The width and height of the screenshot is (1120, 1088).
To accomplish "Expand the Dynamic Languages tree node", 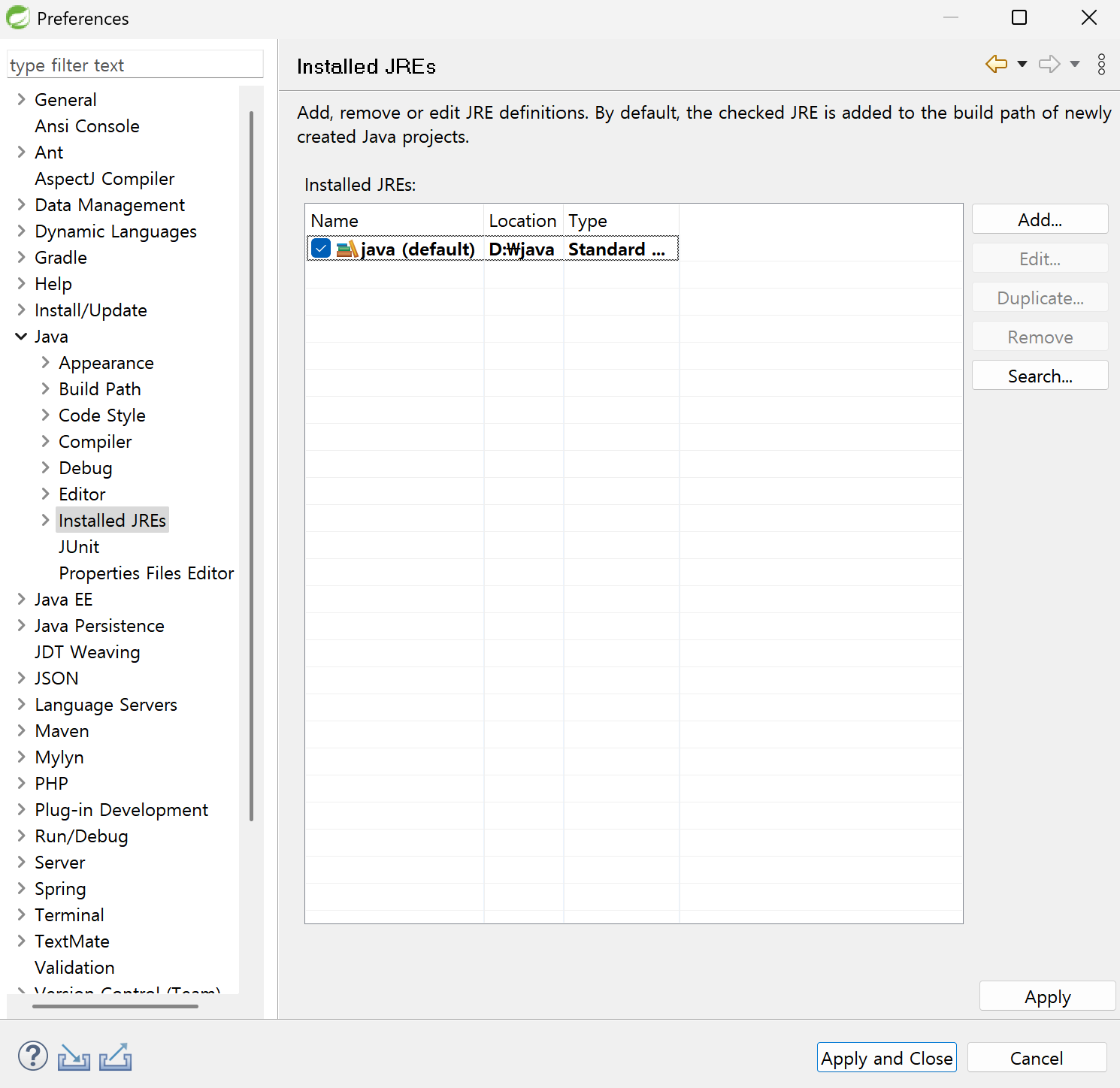I will pyautogui.click(x=21, y=231).
